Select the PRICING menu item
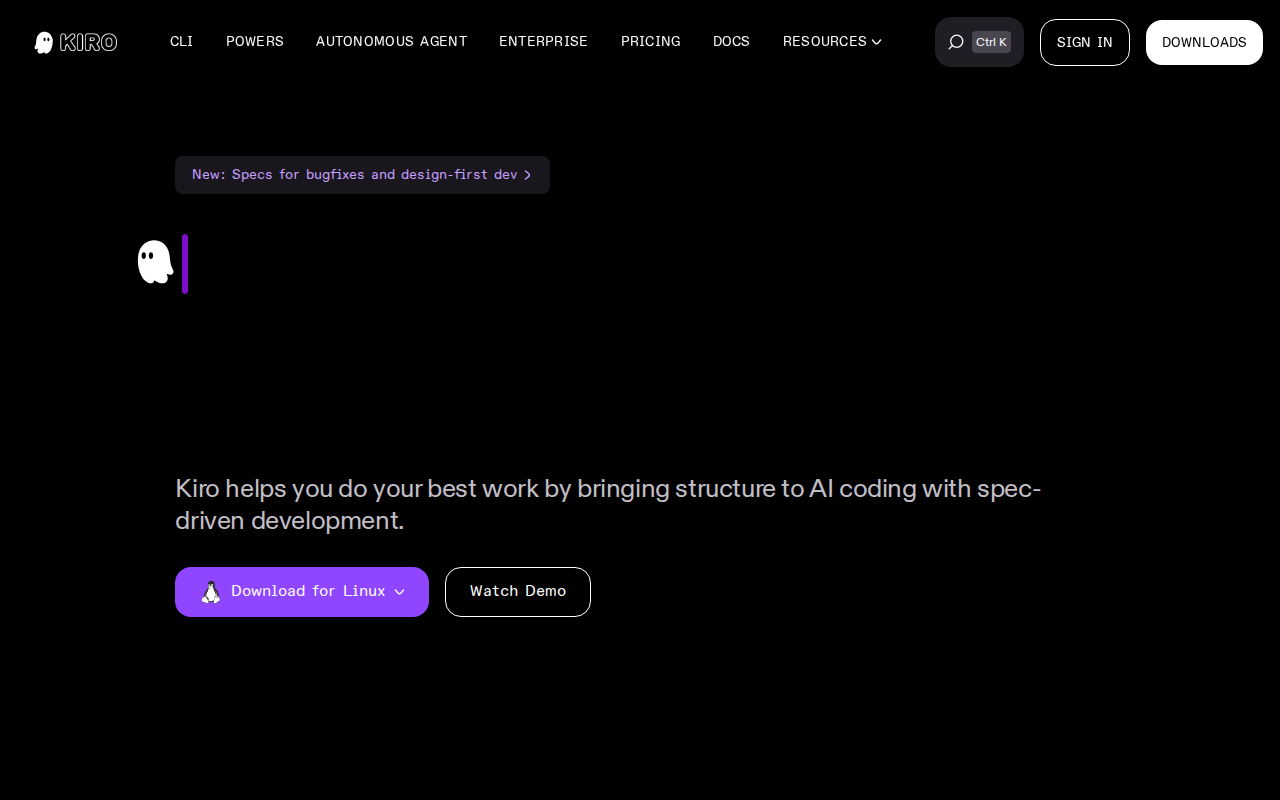The image size is (1280, 800). tap(650, 42)
